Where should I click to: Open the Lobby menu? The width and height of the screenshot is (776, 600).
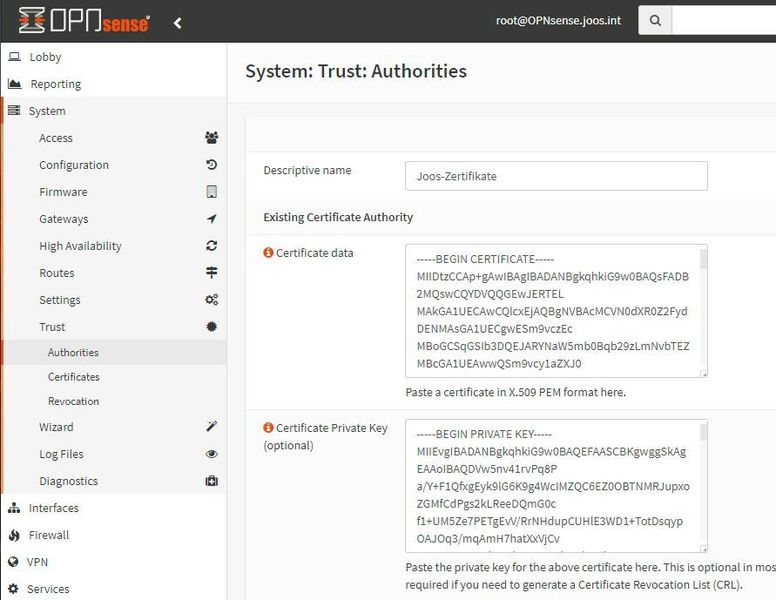click(x=45, y=57)
